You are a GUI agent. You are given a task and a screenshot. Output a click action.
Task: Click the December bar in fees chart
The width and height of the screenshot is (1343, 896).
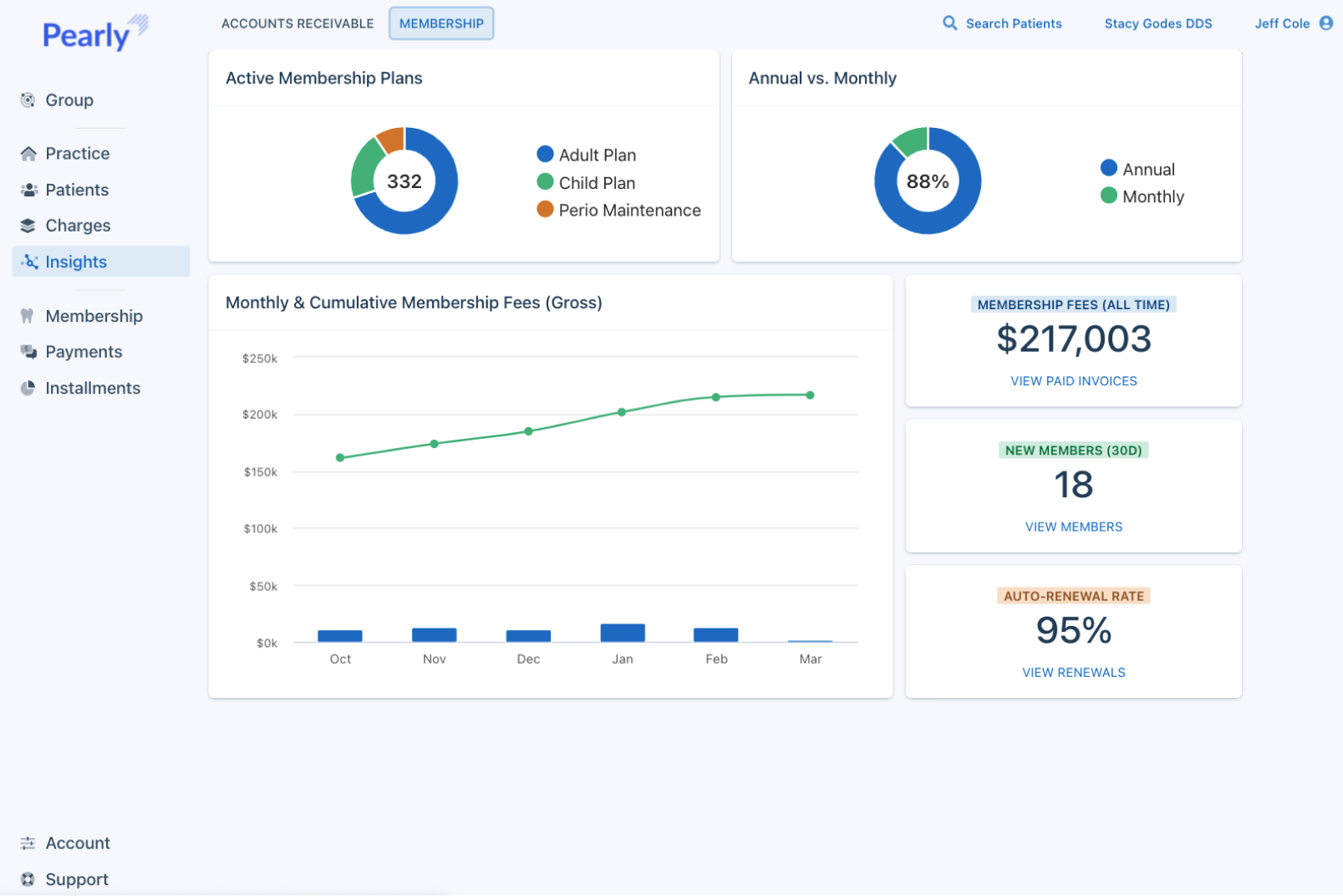(528, 636)
